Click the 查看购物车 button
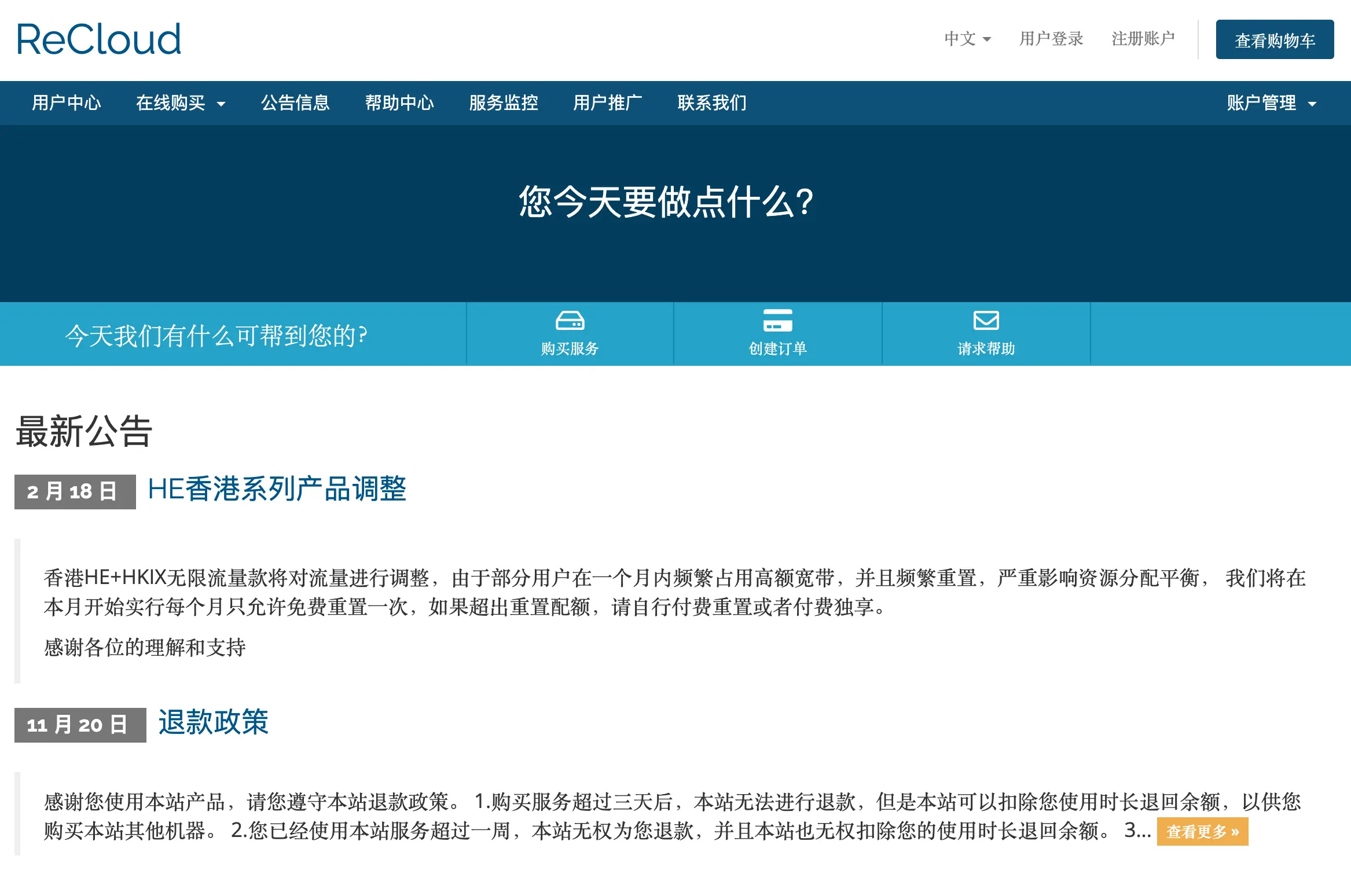Screen dimensions: 1351x896 click(1275, 39)
